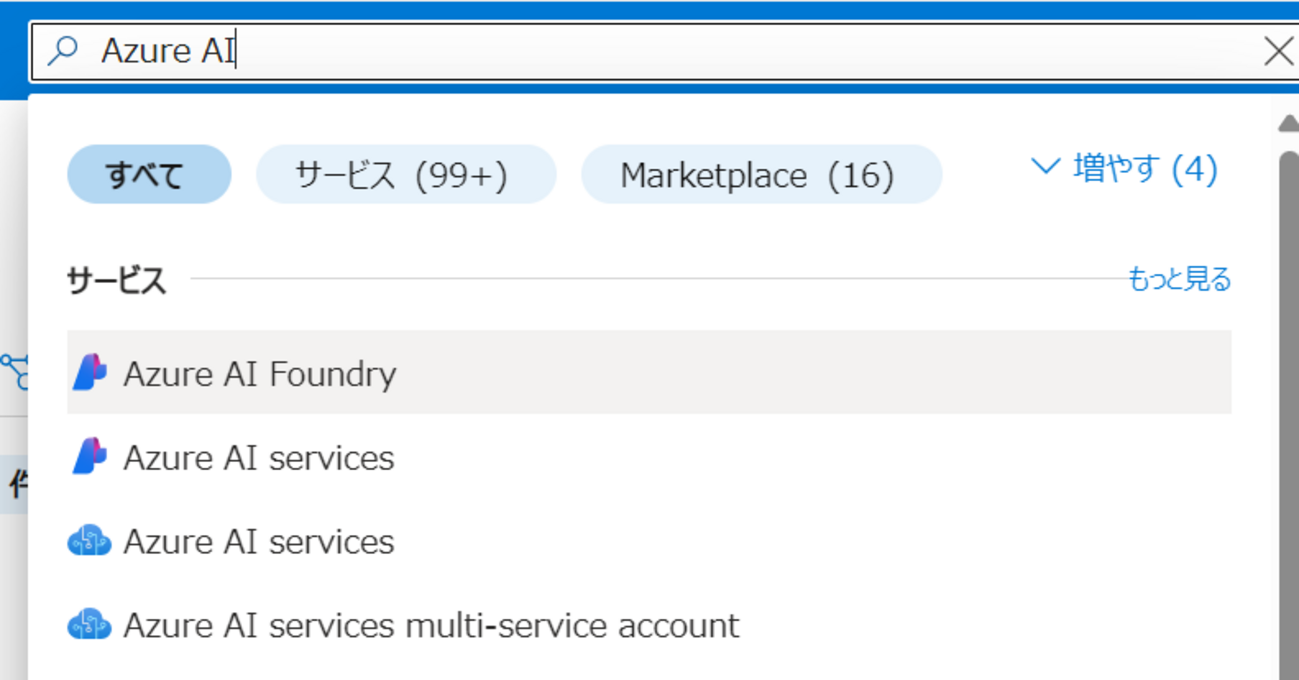This screenshot has width=1299, height=680.
Task: Click the scrollbar up arrow
Action: tap(1288, 123)
